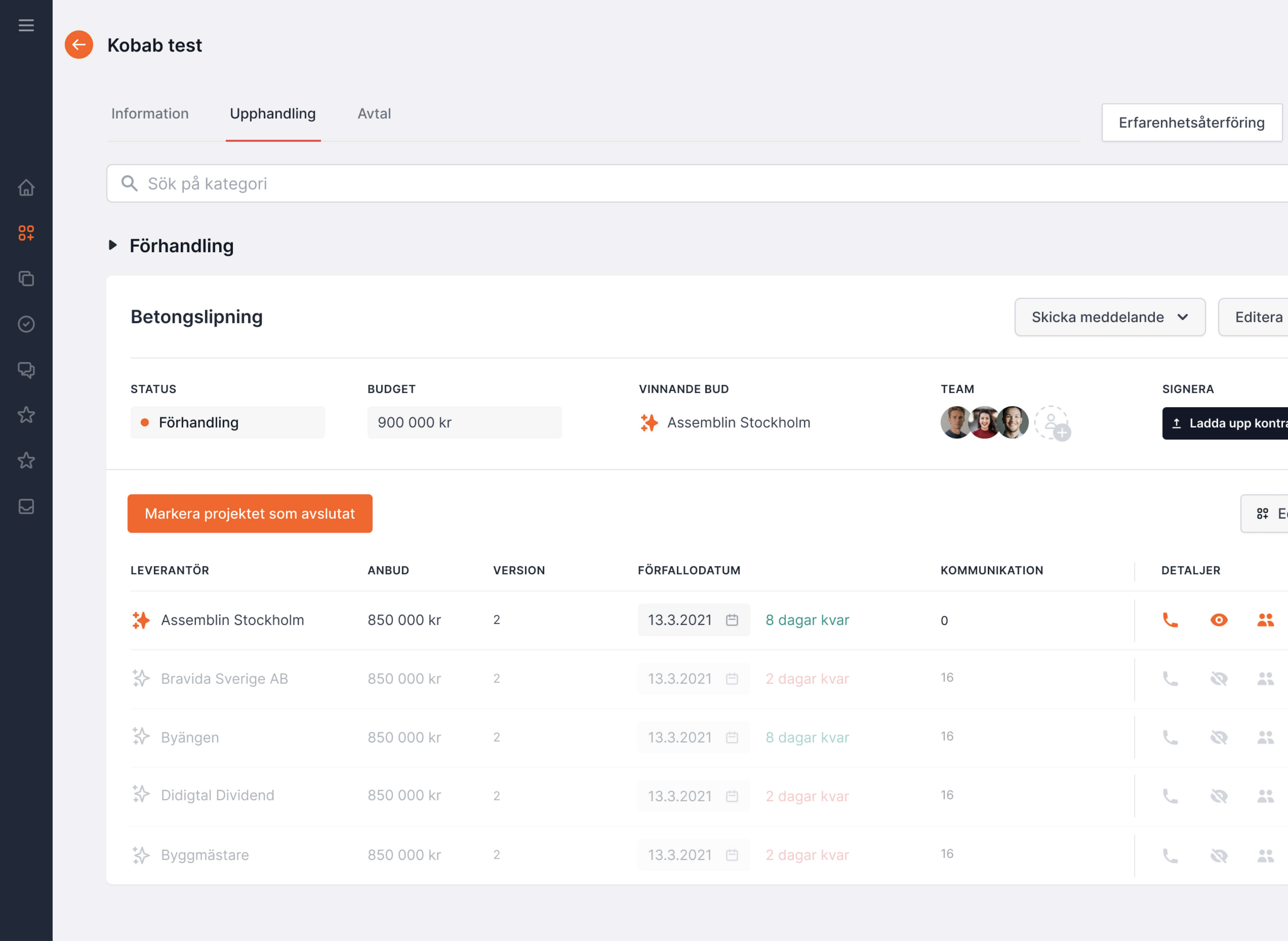Screen dimensions: 1288x941
Task: Open date picker for Assemblin Stockholm due date
Action: (732, 620)
